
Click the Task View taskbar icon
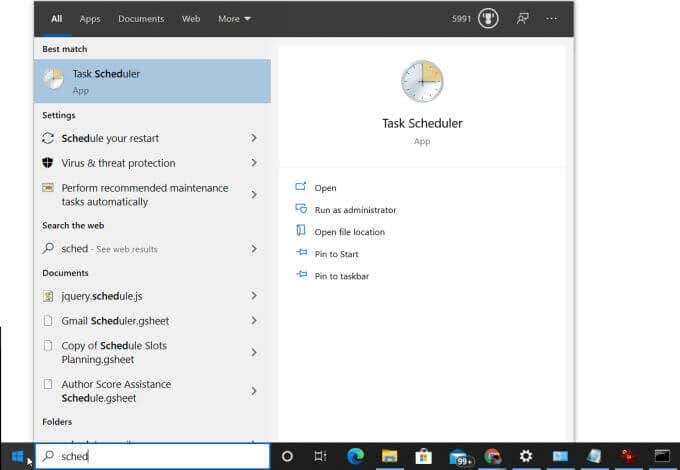(x=320, y=456)
